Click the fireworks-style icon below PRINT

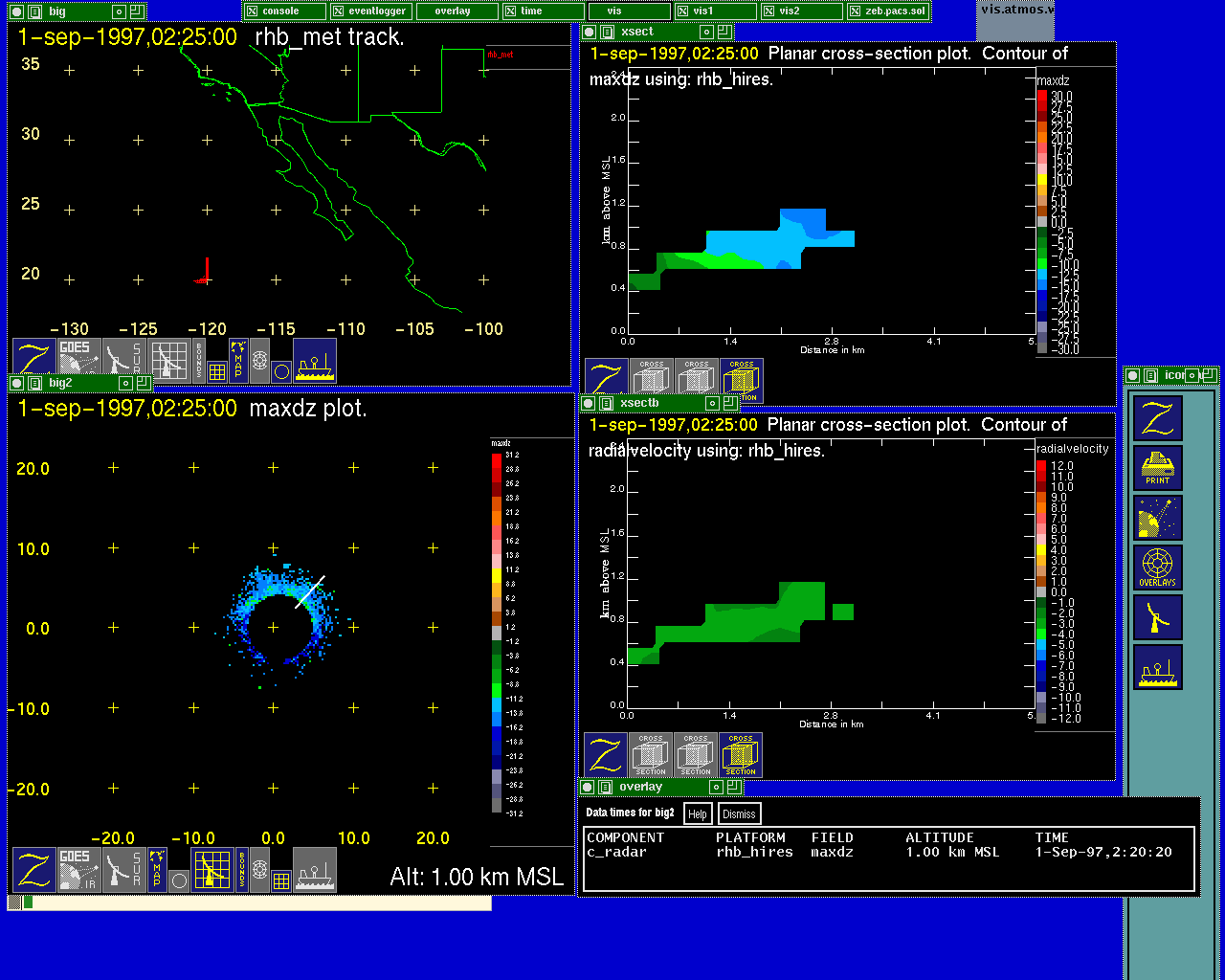1157,518
